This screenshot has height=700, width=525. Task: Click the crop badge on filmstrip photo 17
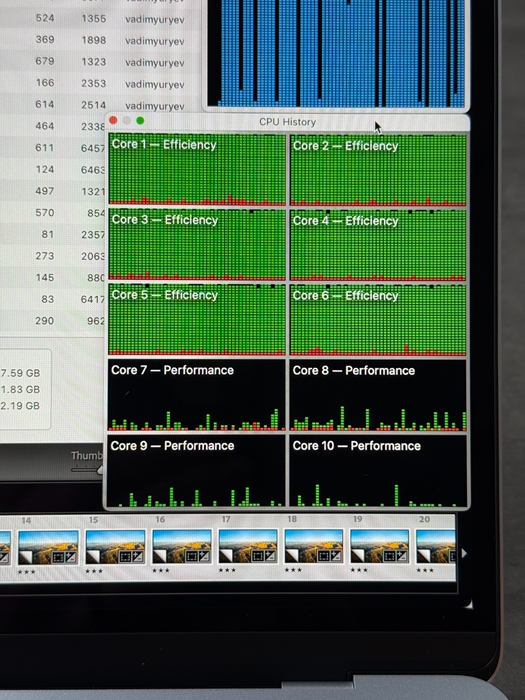[x=258, y=556]
